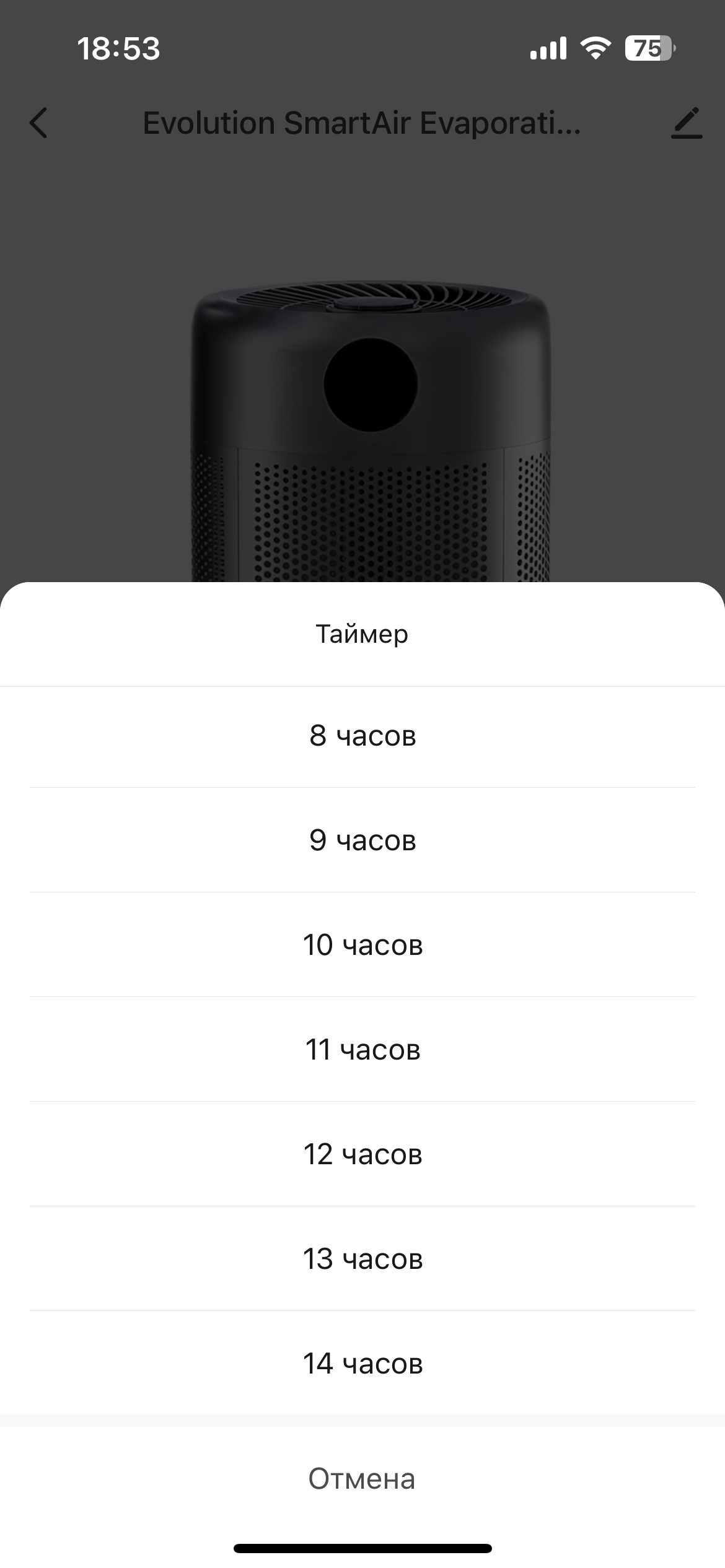Tap the Таймер sheet header
The height and width of the screenshot is (1568, 725).
tap(362, 634)
